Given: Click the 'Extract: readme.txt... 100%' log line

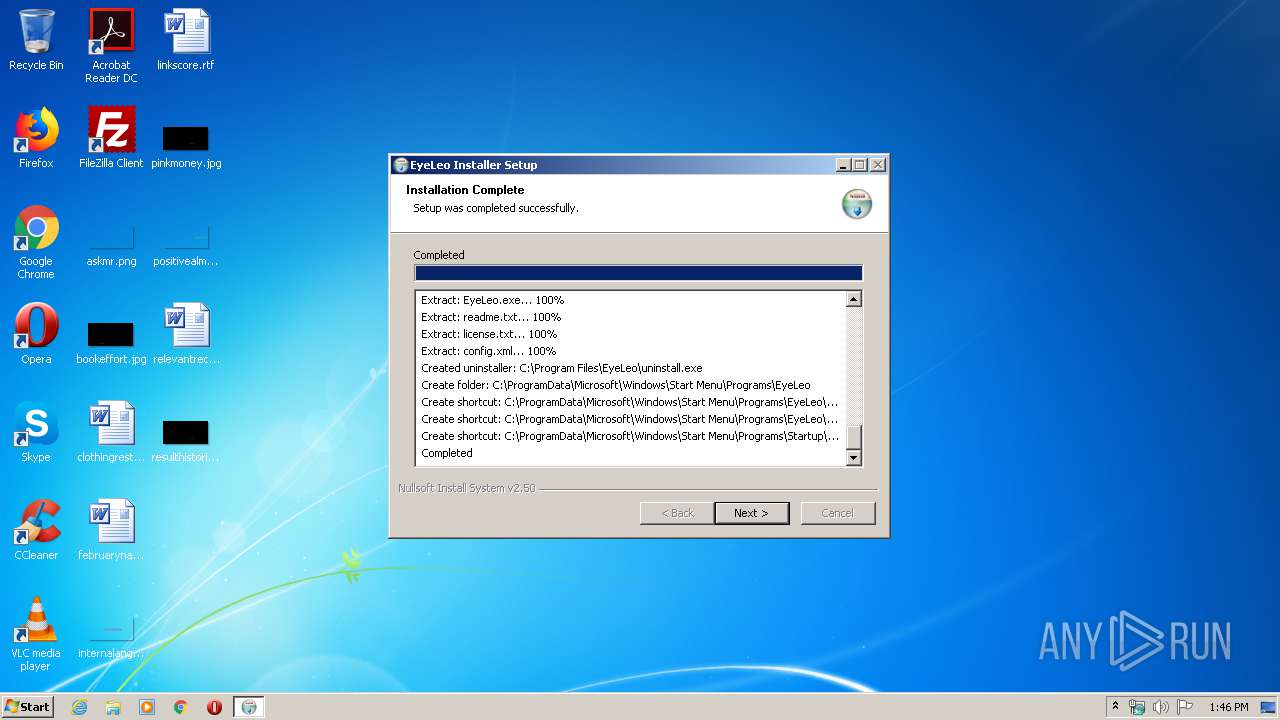Looking at the screenshot, I should click(491, 317).
